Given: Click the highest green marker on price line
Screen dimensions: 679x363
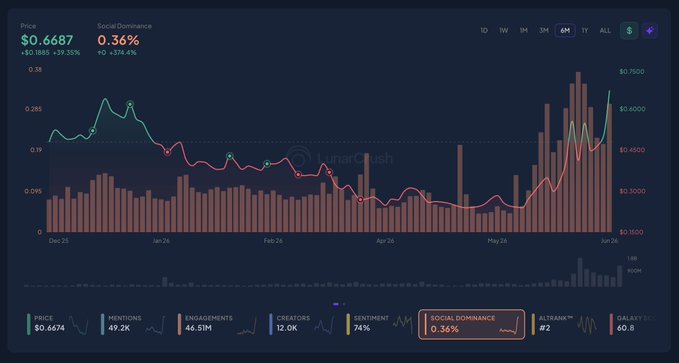Looking at the screenshot, I should (x=130, y=104).
